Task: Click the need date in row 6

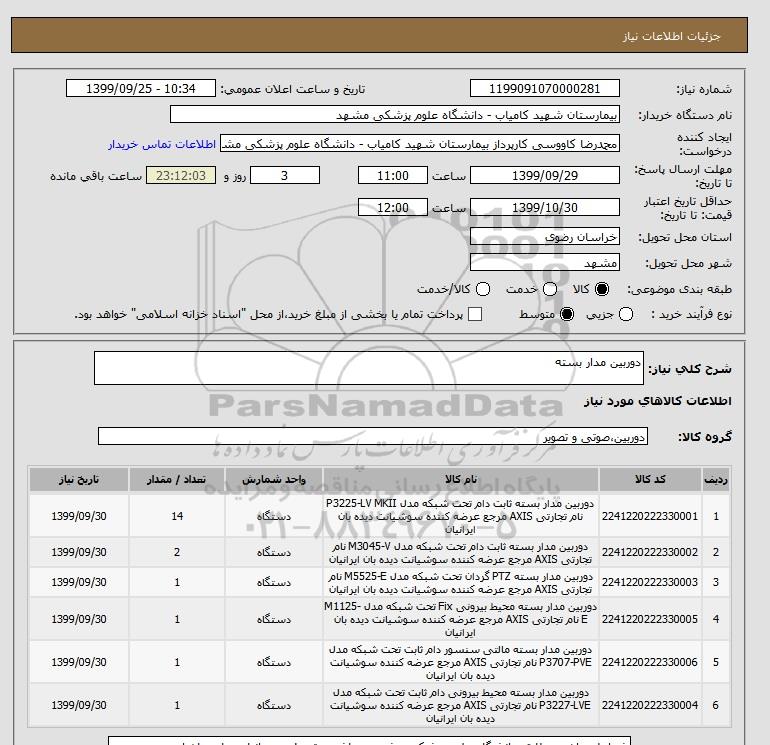Action: click(x=79, y=705)
